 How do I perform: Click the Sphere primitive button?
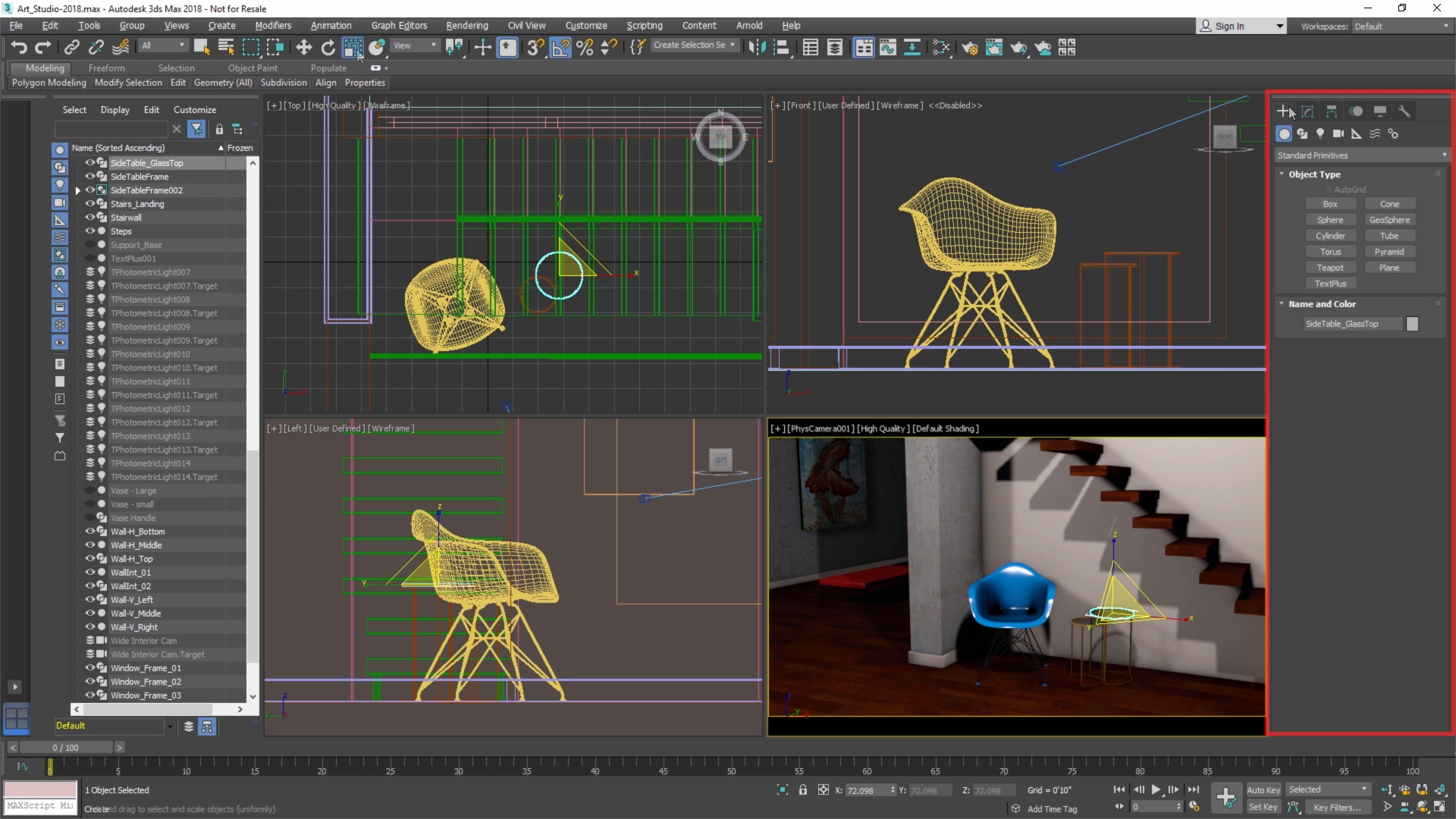pyautogui.click(x=1331, y=220)
